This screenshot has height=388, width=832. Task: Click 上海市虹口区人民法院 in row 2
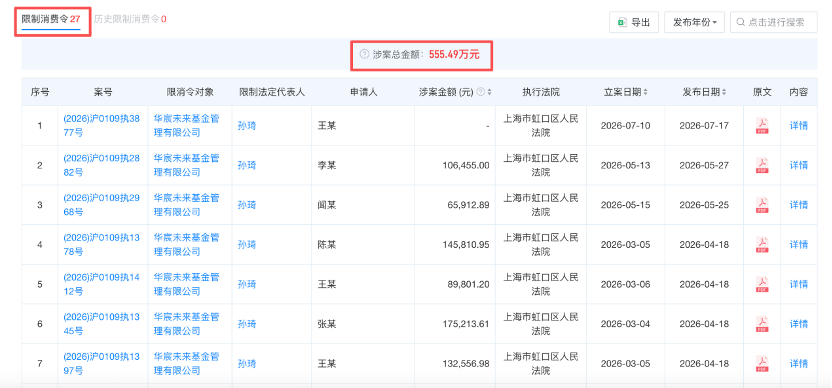541,166
